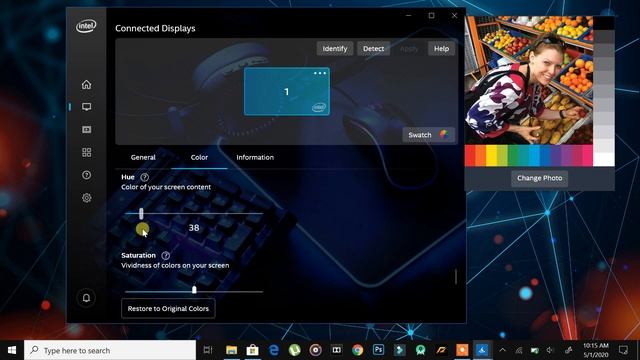This screenshot has height=360, width=640.
Task: Open Microsoft Store from the taskbar
Action: [253, 350]
